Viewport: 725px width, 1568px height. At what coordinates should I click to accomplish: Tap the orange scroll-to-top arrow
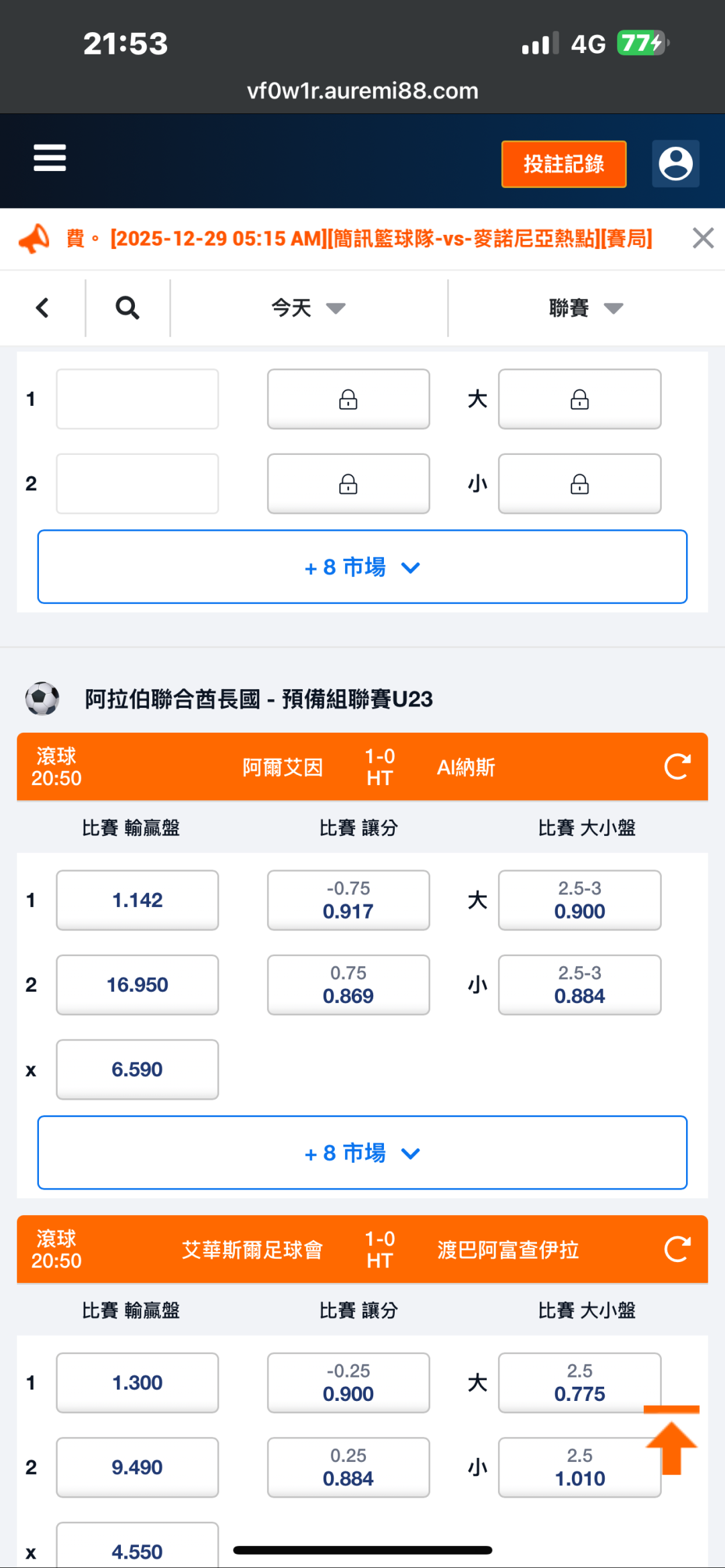tap(671, 1443)
